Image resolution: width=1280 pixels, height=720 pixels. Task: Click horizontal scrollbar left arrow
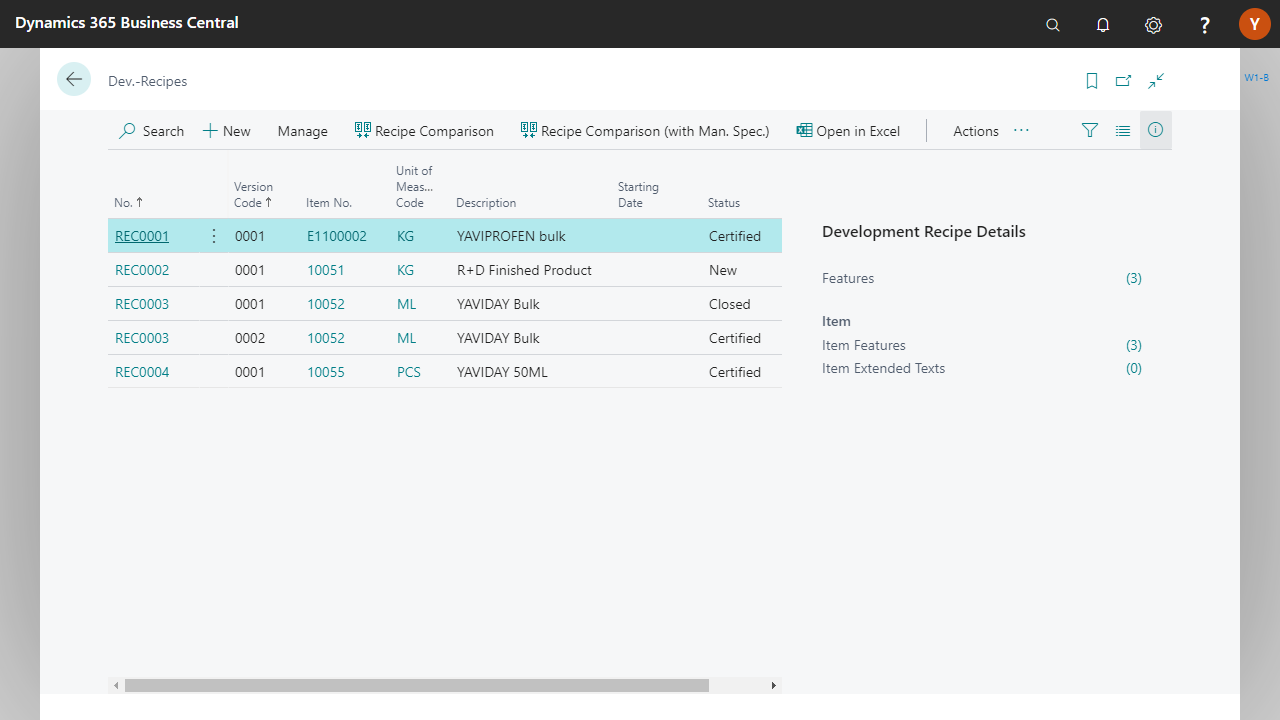click(x=116, y=686)
